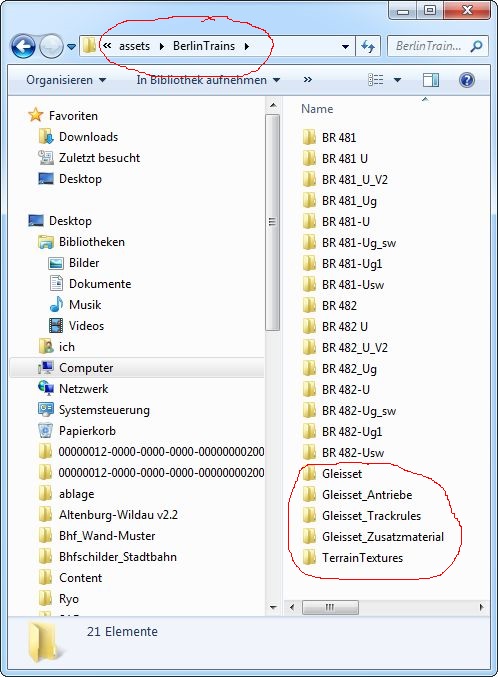Open the view options dropdown arrow
The height and width of the screenshot is (677, 498).
click(x=397, y=80)
